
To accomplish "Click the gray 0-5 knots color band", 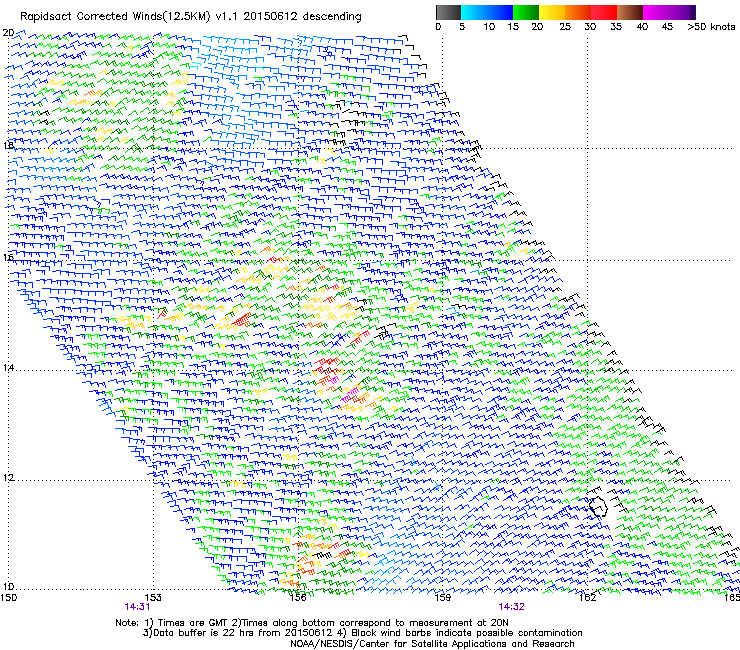I will click(448, 12).
